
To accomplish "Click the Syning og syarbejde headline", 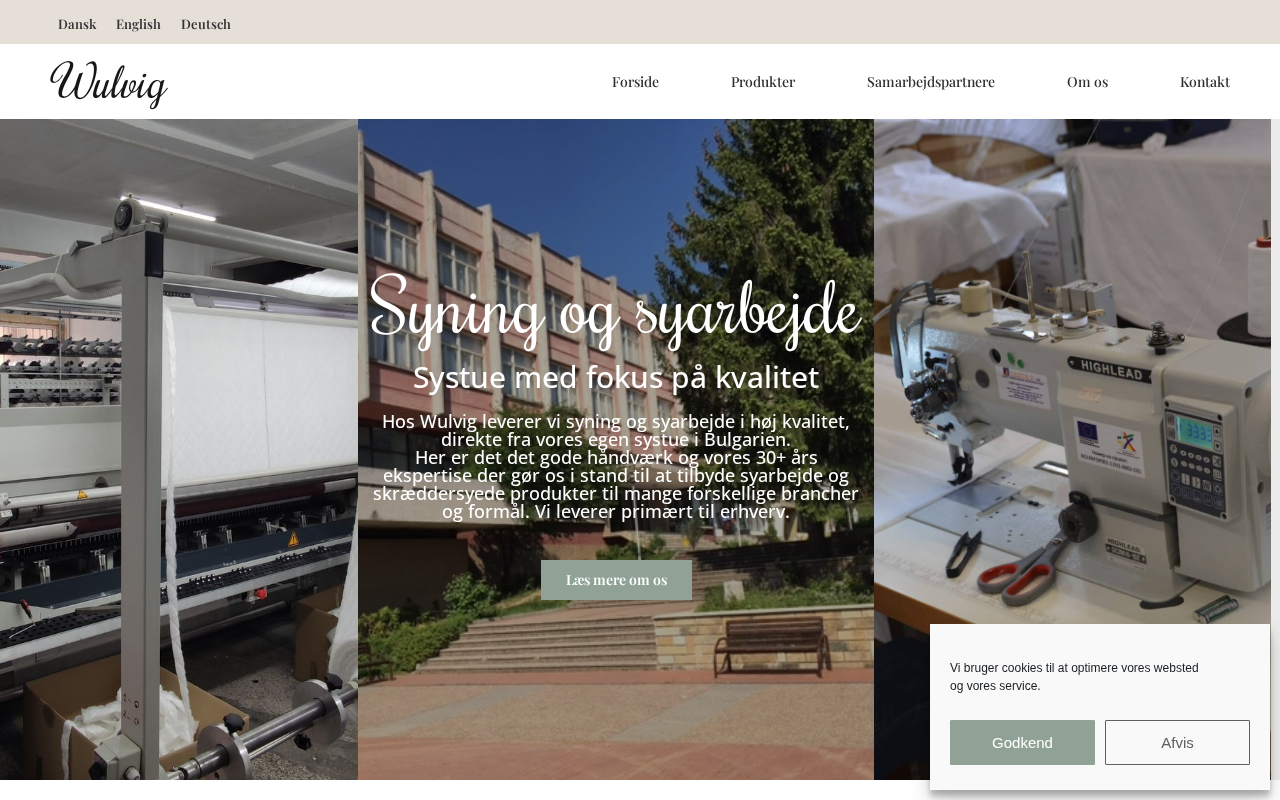I will pyautogui.click(x=615, y=310).
